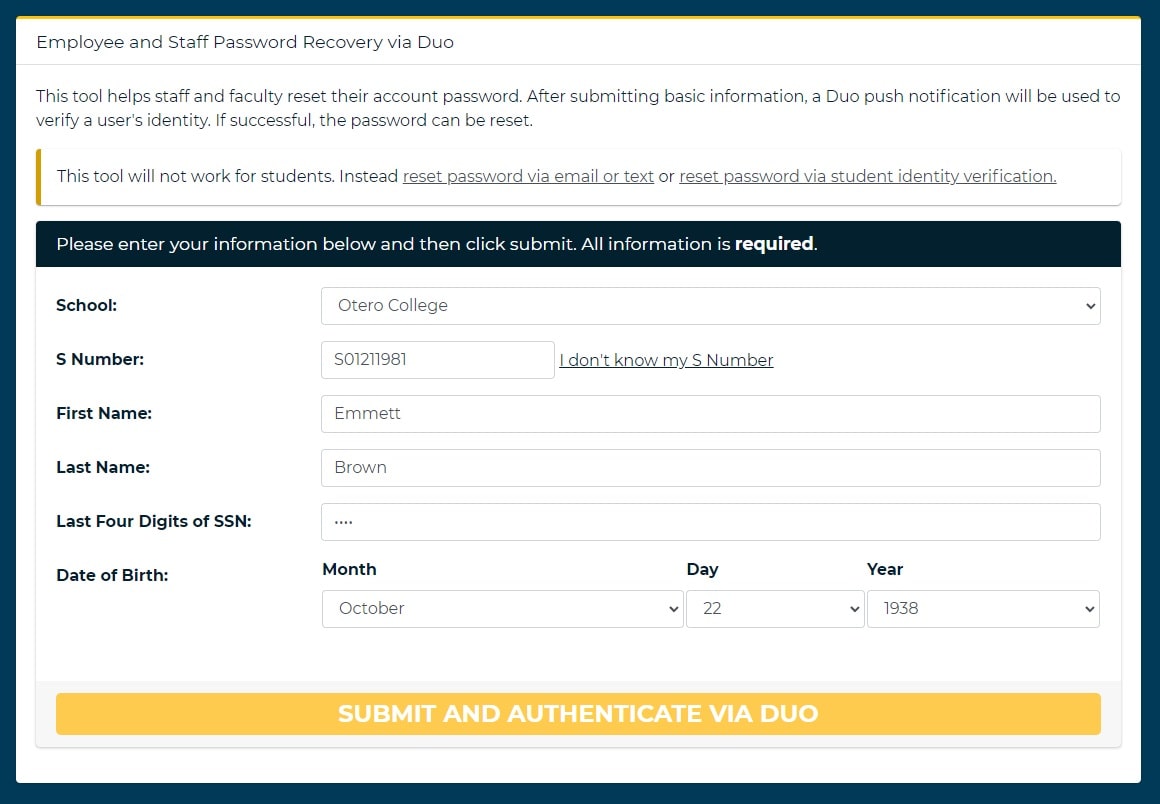This screenshot has height=804, width=1160.
Task: Click the Last Name field containing Brown
Action: pyautogui.click(x=710, y=467)
